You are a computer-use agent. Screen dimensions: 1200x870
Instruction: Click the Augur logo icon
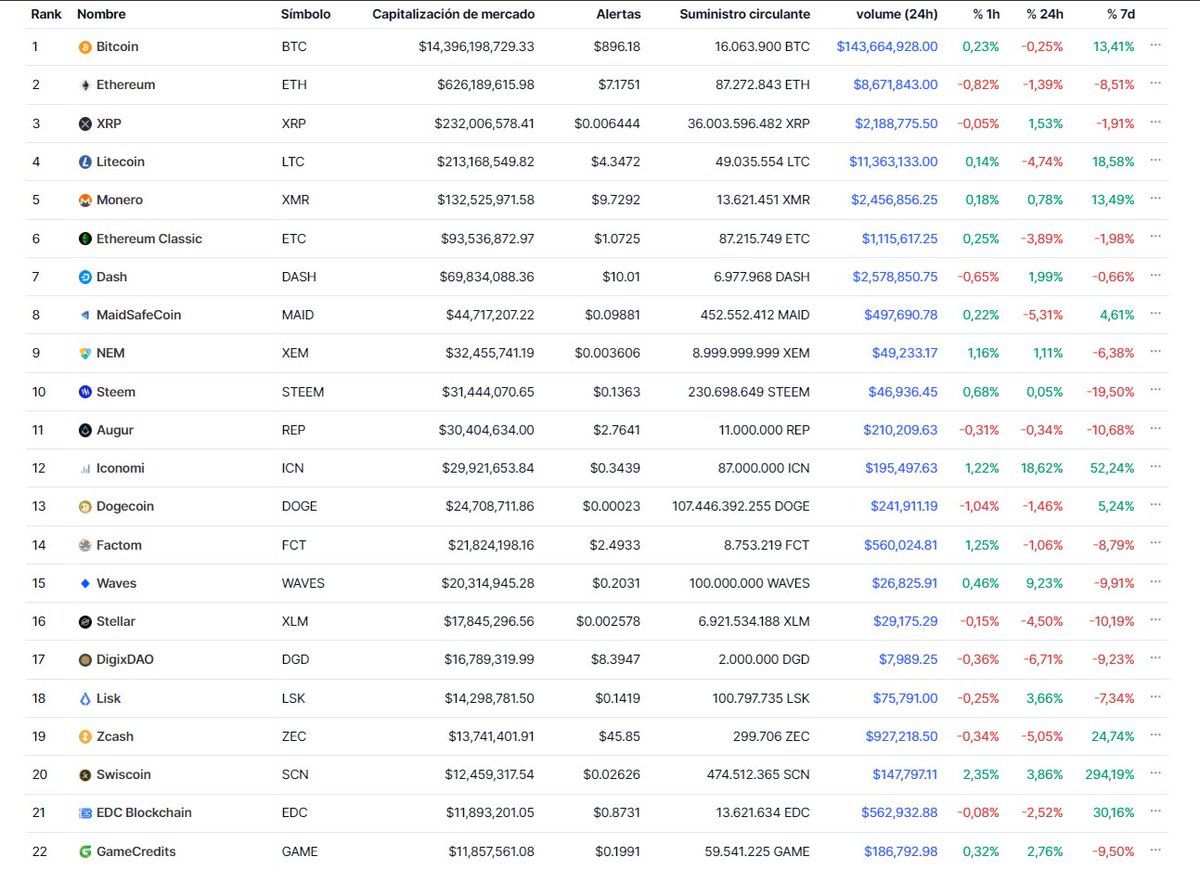[x=85, y=430]
